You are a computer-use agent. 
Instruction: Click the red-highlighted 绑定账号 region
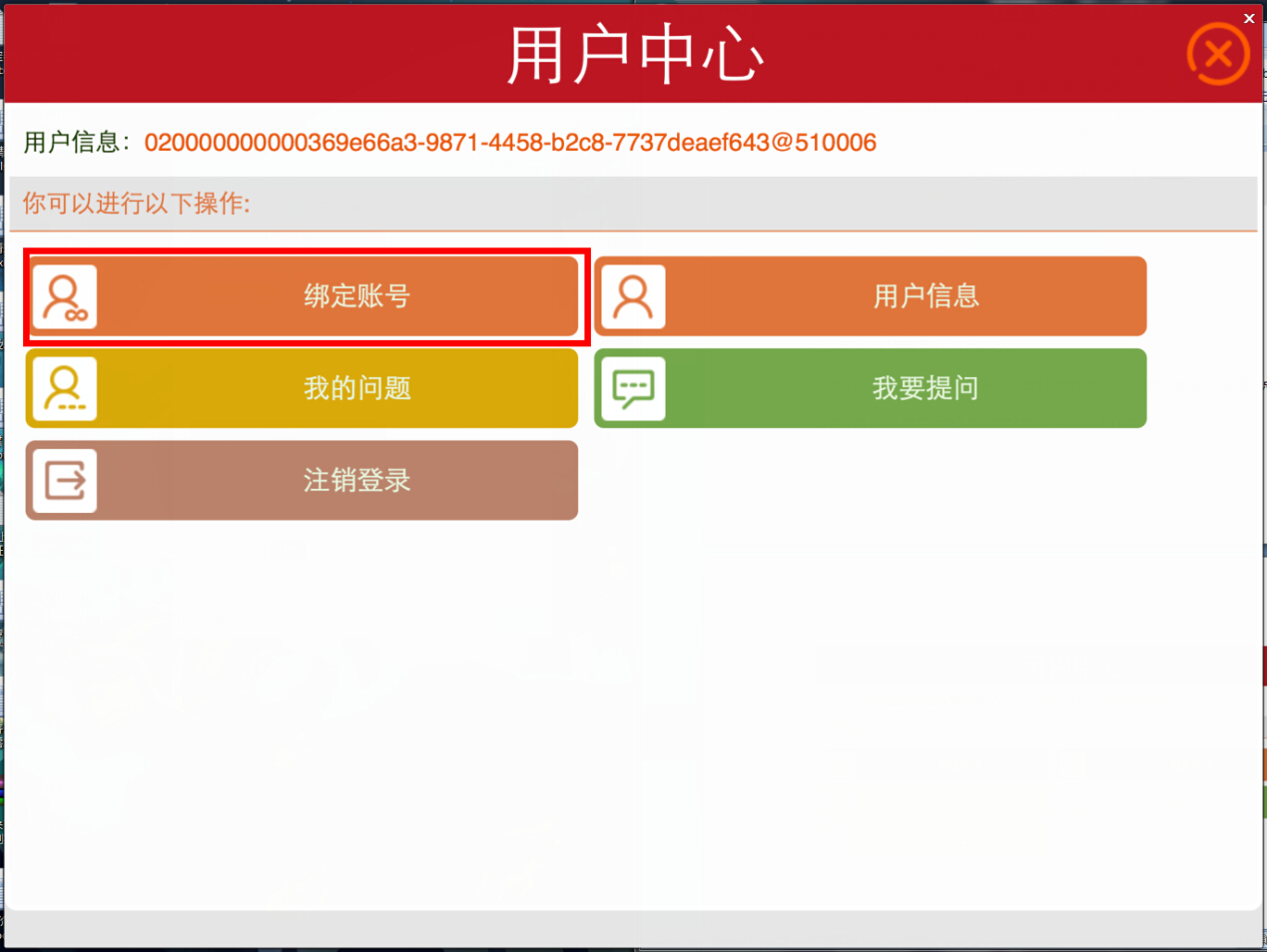coord(305,295)
